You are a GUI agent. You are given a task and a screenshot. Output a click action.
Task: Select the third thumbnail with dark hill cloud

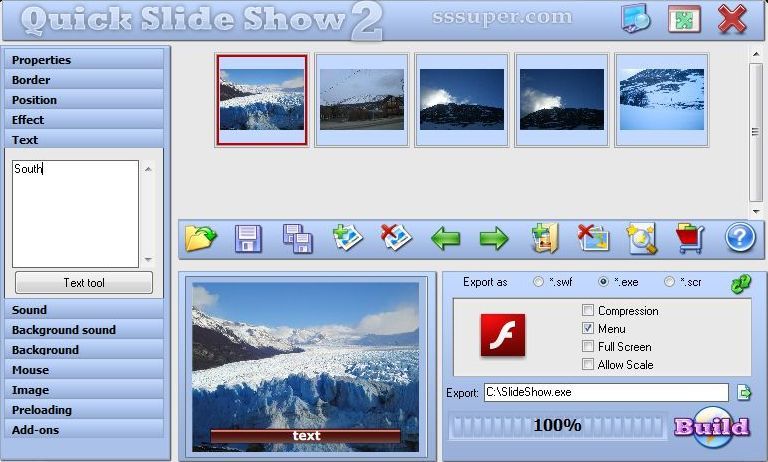(462, 100)
